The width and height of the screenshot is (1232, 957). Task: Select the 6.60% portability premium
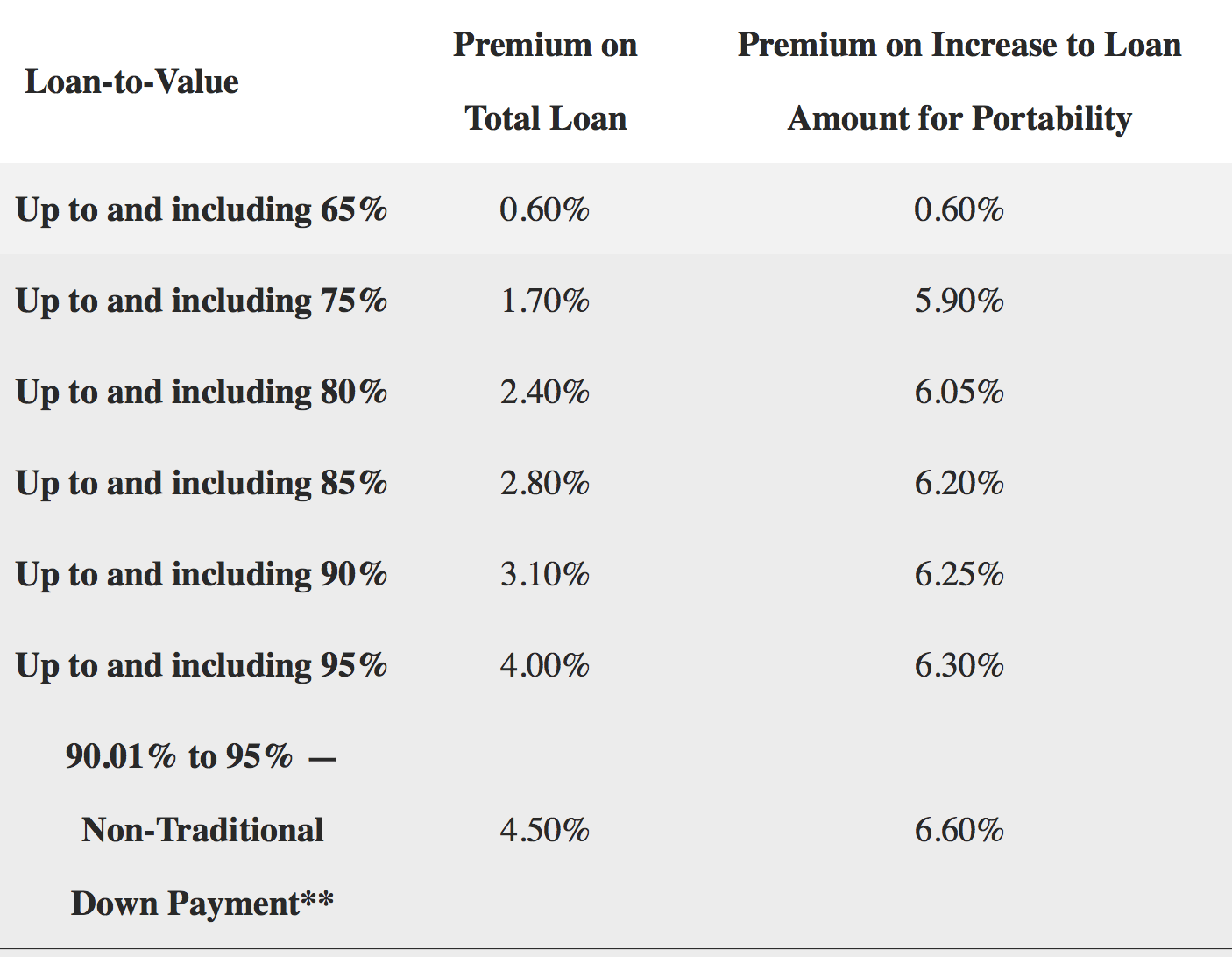[x=959, y=830]
